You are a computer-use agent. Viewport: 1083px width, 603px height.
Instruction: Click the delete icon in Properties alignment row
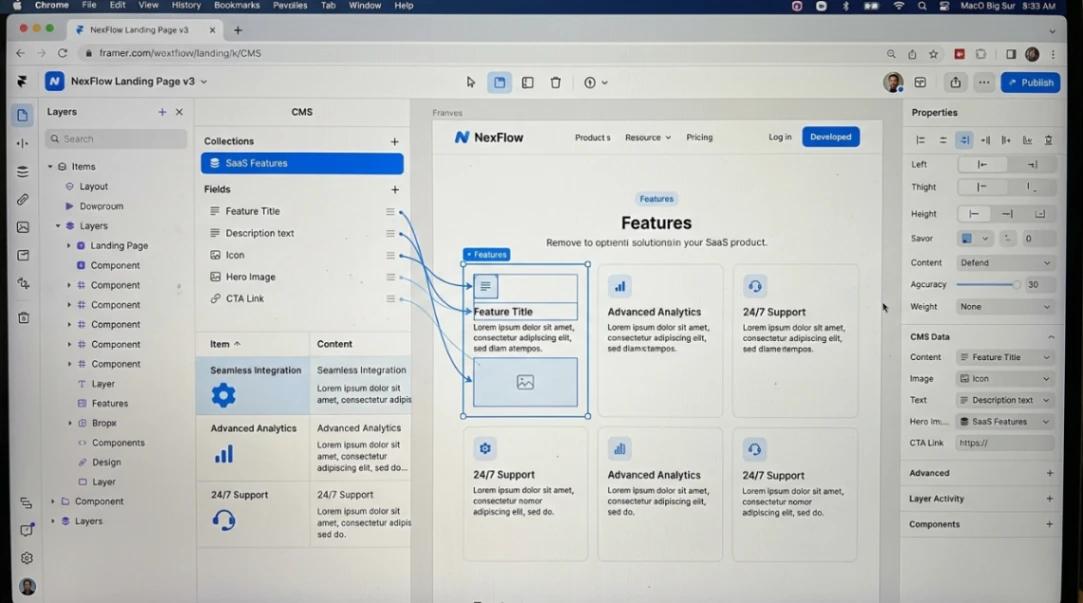(1048, 140)
